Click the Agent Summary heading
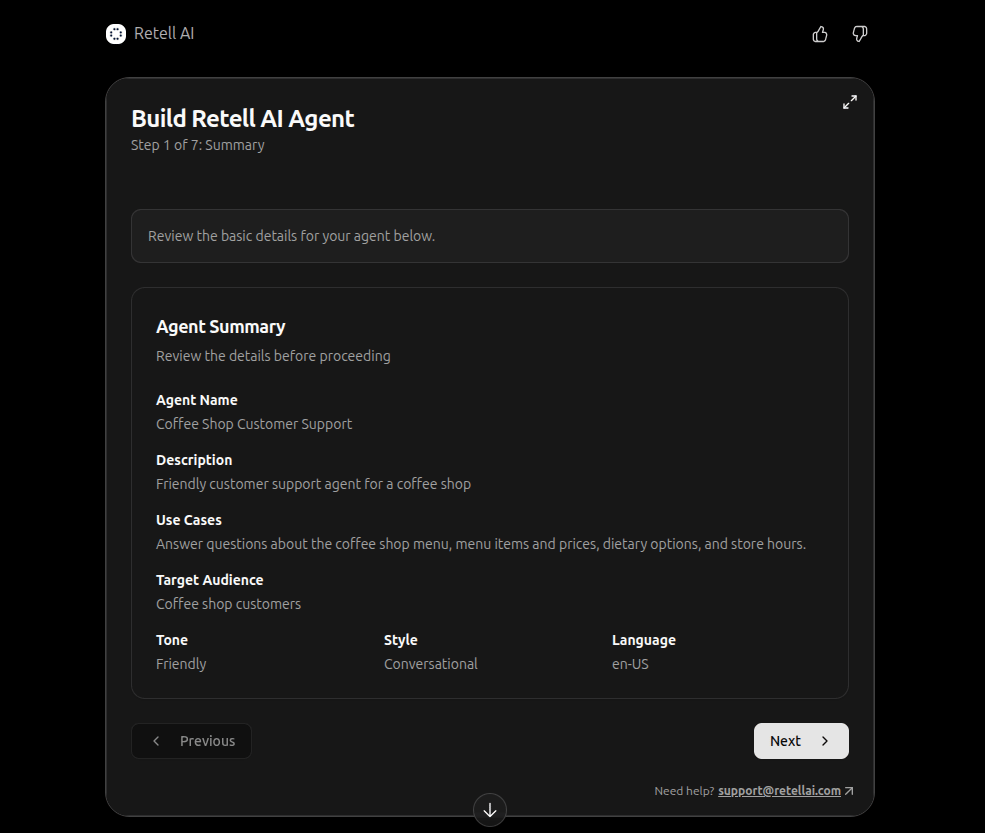985x833 pixels. 220,327
